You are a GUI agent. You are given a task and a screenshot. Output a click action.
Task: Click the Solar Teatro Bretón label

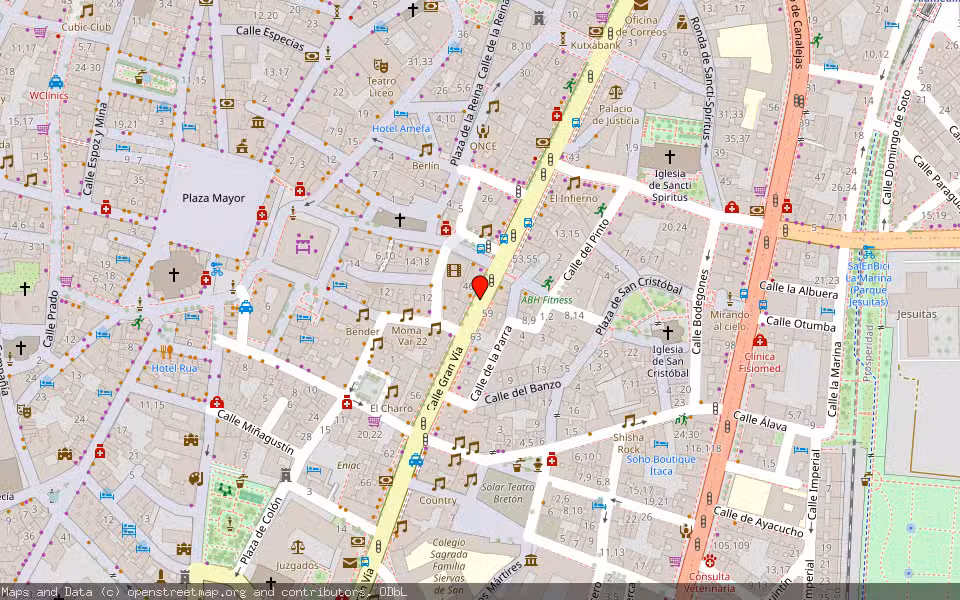[508, 493]
